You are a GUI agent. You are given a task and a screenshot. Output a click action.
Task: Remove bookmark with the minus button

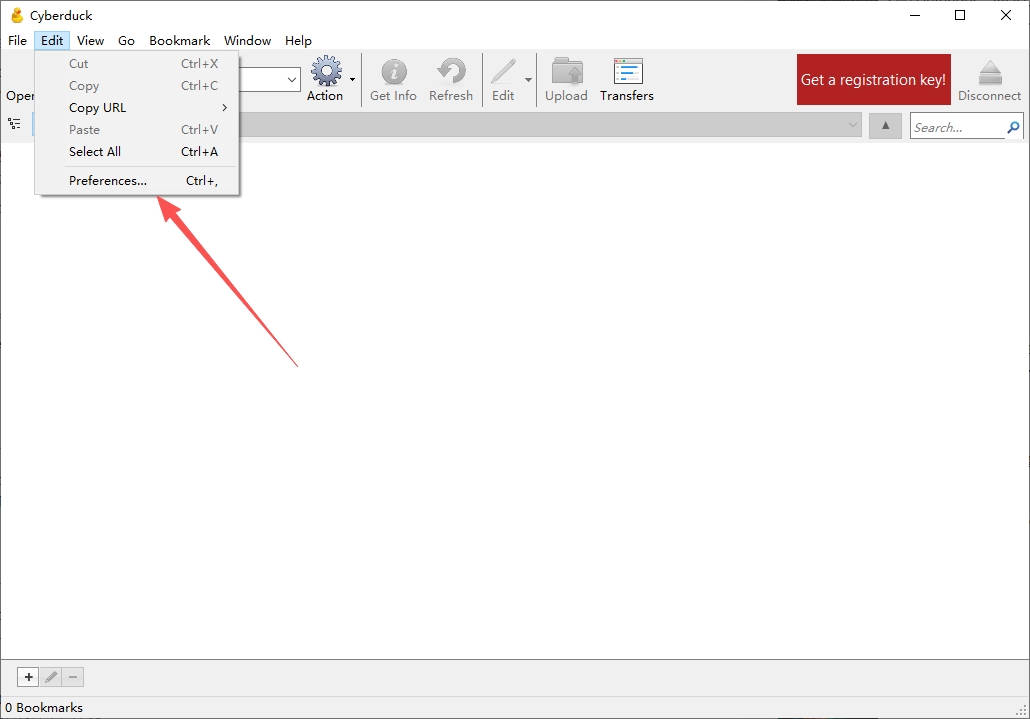[x=73, y=677]
